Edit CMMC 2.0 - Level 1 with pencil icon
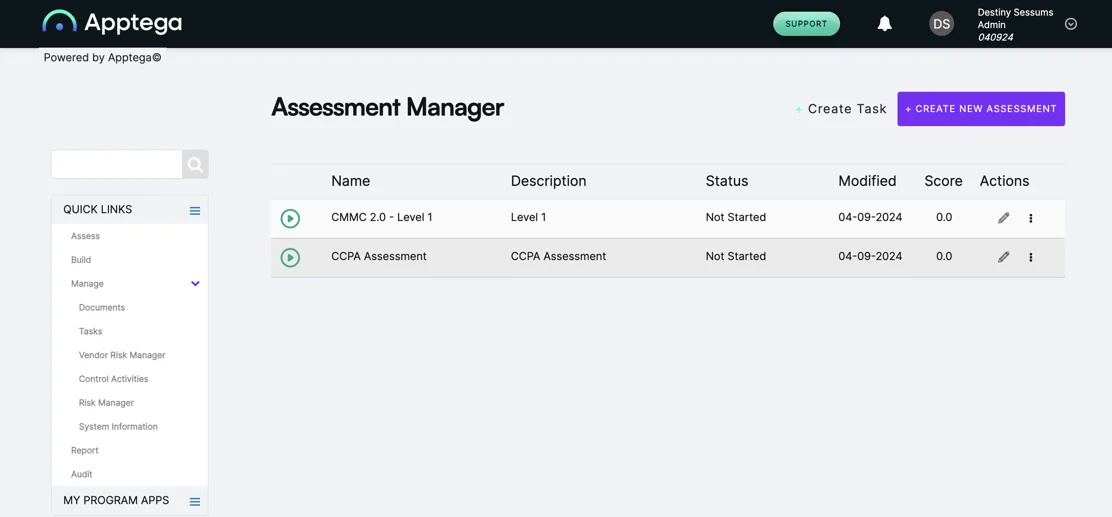The height and width of the screenshot is (517, 1112). pos(1003,218)
